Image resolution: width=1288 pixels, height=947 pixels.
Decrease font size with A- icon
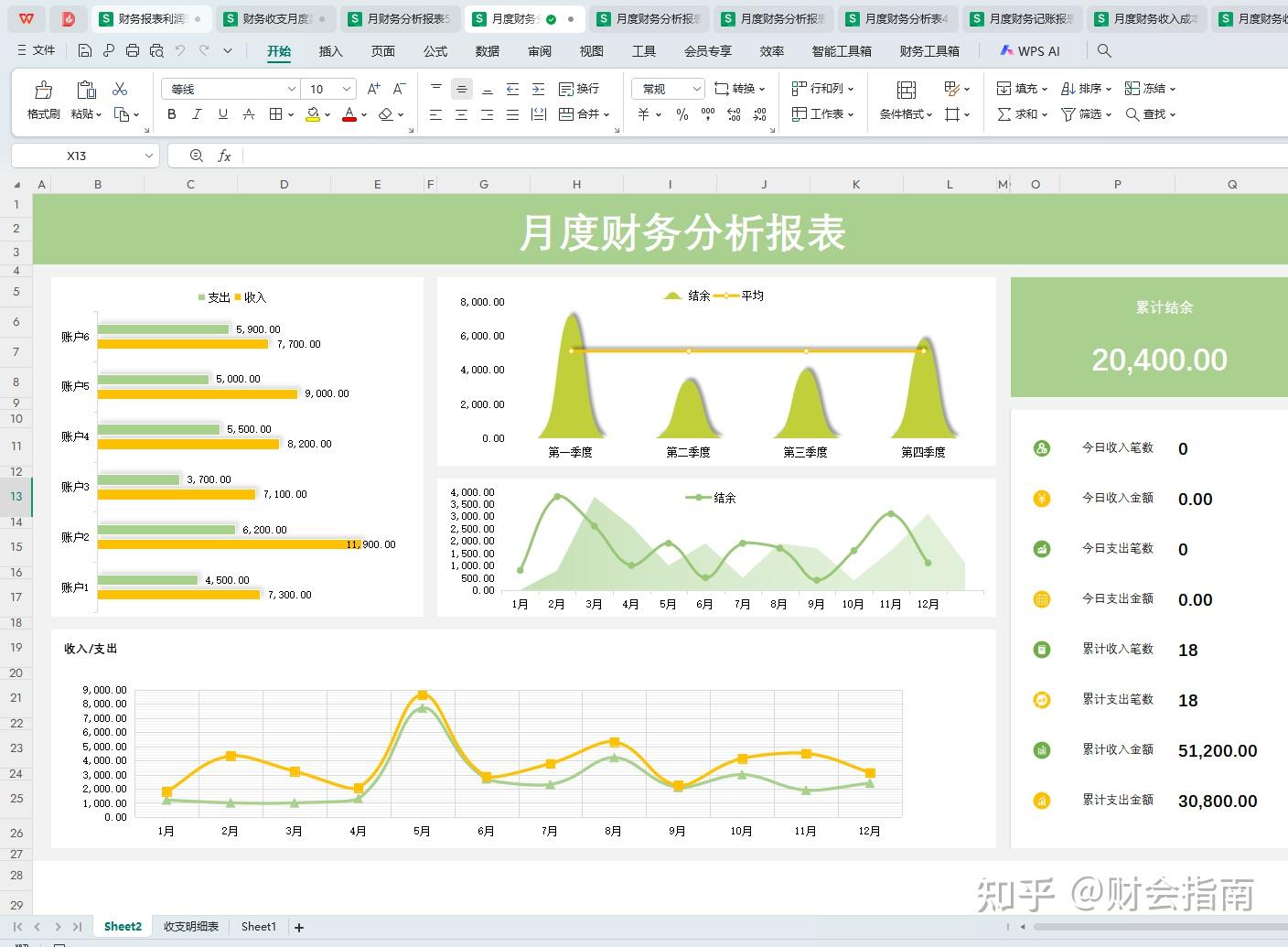[399, 89]
